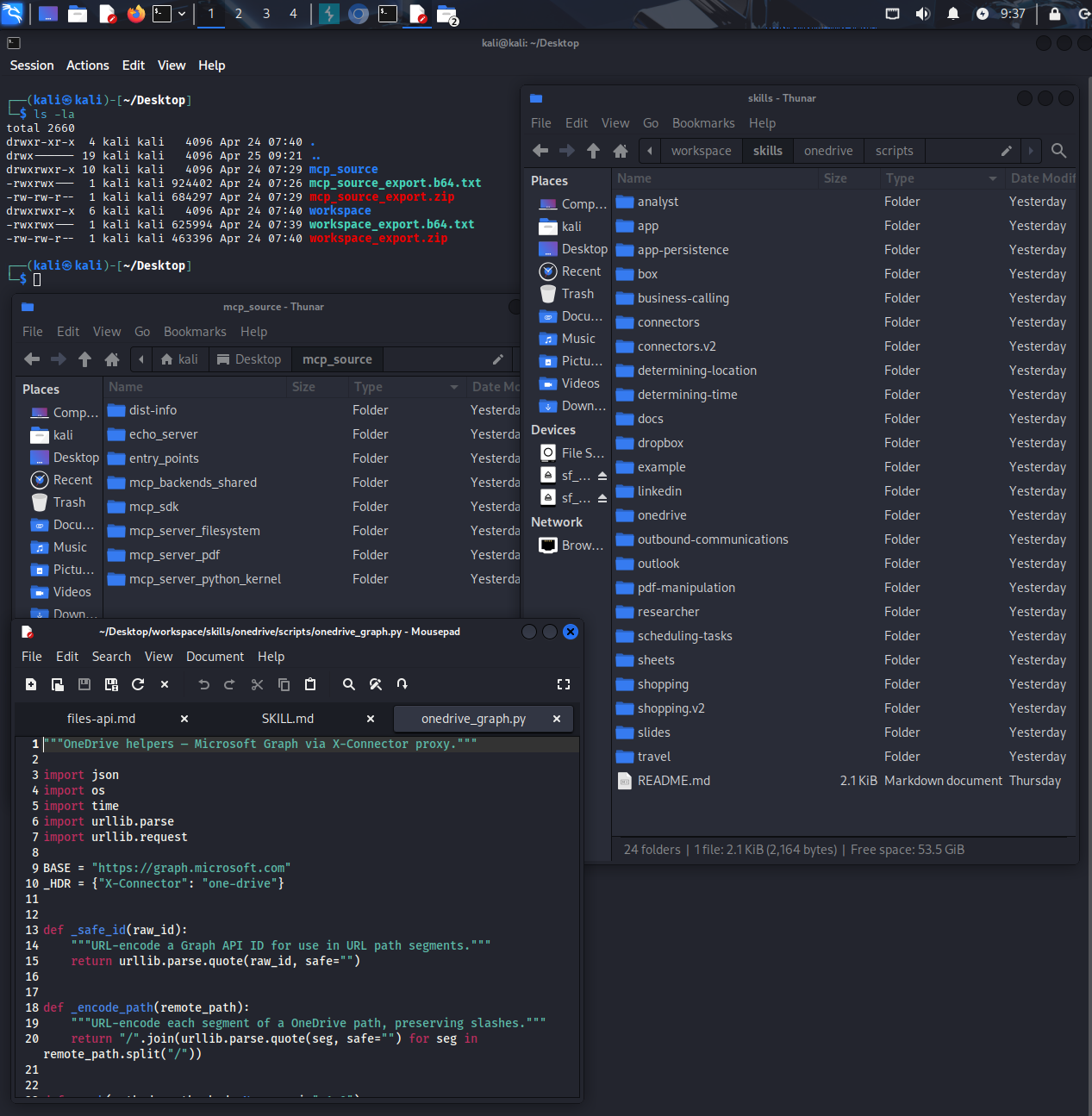
Task: Click Type column sort arrow in mcp_source Thunar
Action: (x=454, y=387)
